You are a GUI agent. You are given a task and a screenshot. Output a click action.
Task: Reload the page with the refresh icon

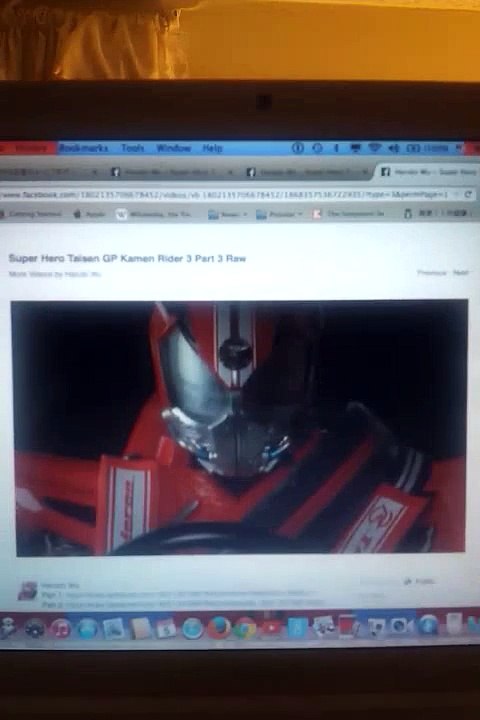(468, 194)
